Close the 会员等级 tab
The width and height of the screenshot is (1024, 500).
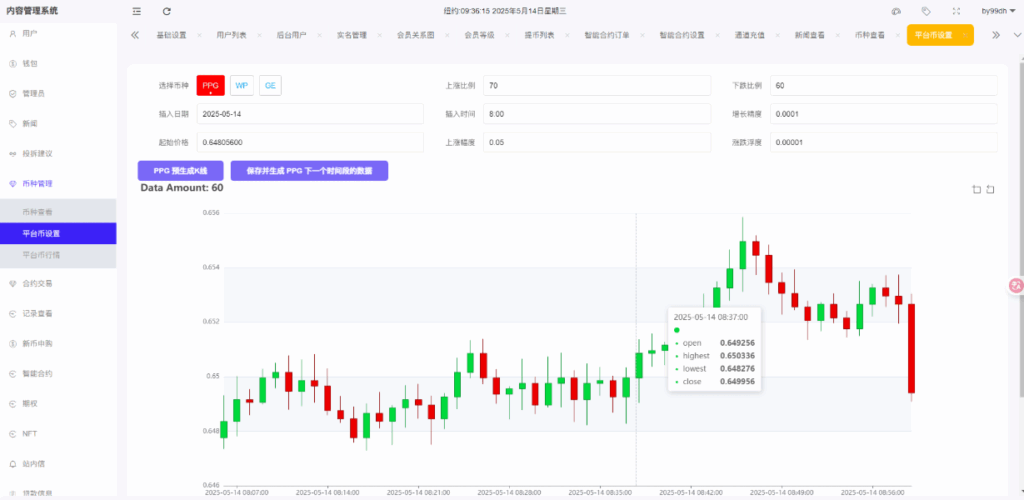[x=507, y=35]
